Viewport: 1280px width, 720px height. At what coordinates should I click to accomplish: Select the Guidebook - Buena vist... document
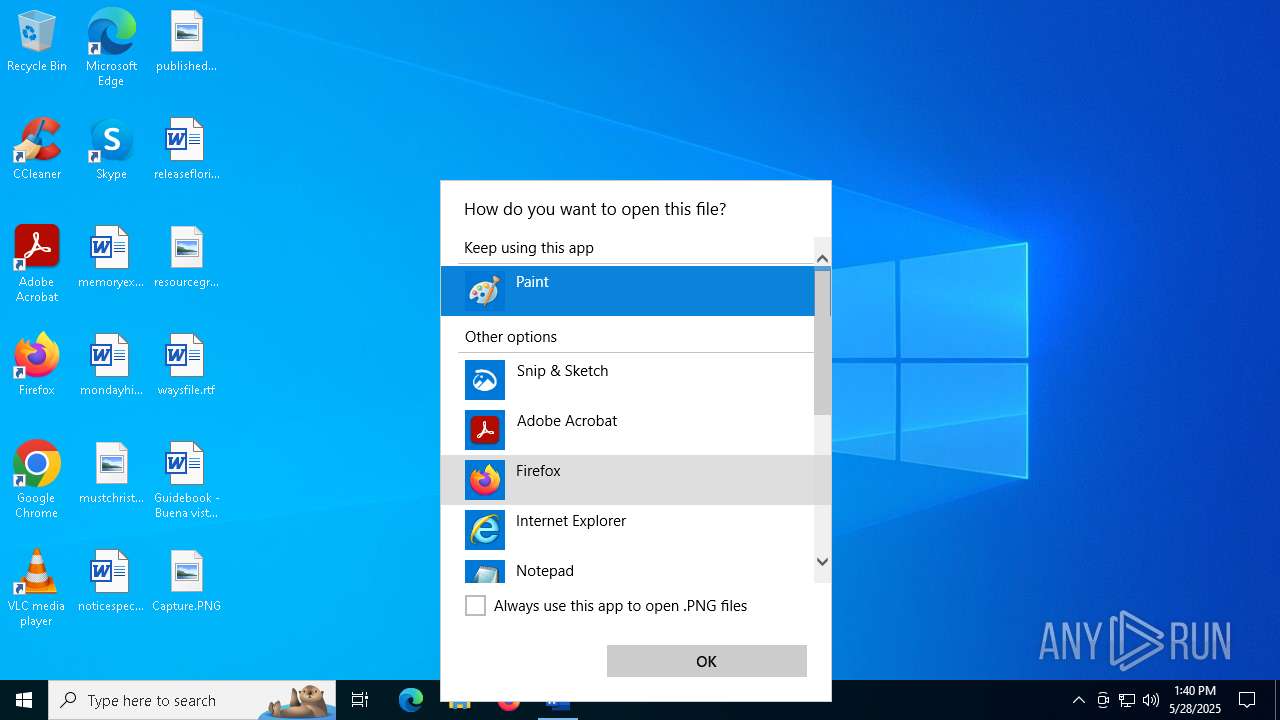(186, 480)
